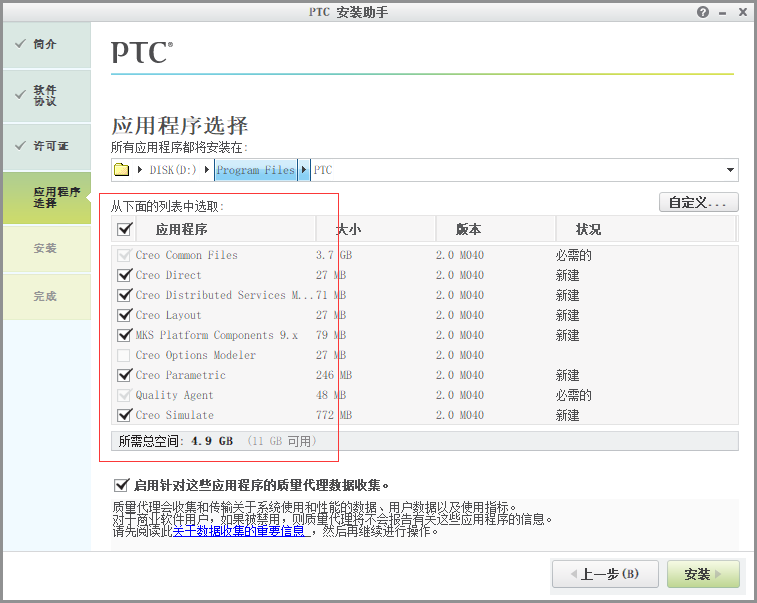Go to 简介 step in sidebar
Screen dimensions: 757x603
tap(47, 44)
